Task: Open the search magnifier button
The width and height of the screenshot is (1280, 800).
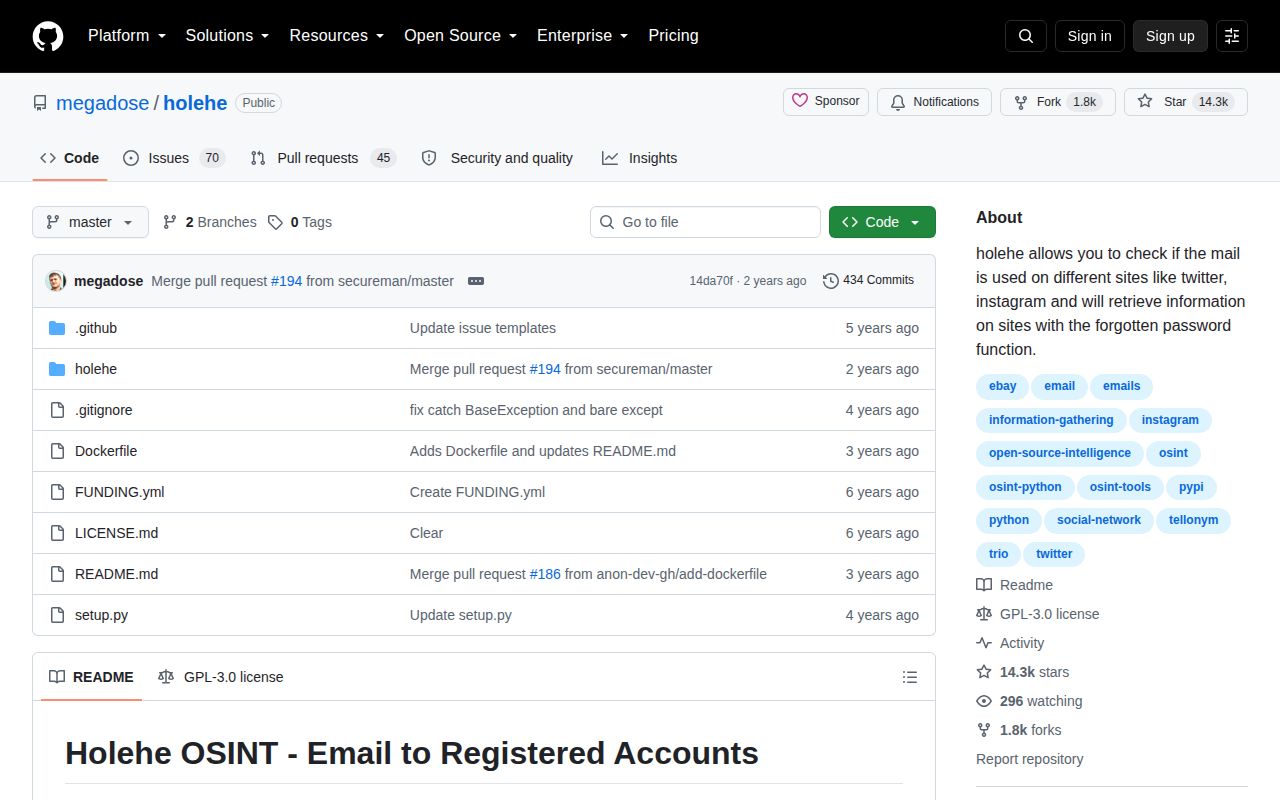Action: pos(1026,36)
